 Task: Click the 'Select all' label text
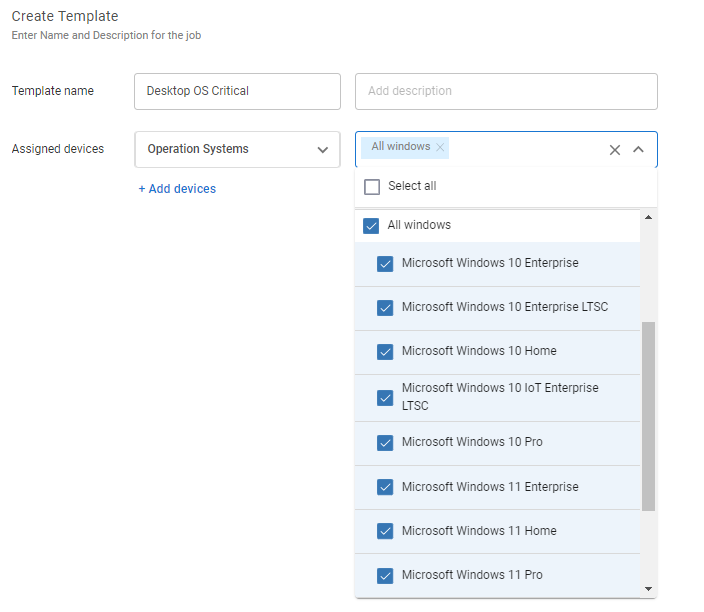tap(412, 186)
